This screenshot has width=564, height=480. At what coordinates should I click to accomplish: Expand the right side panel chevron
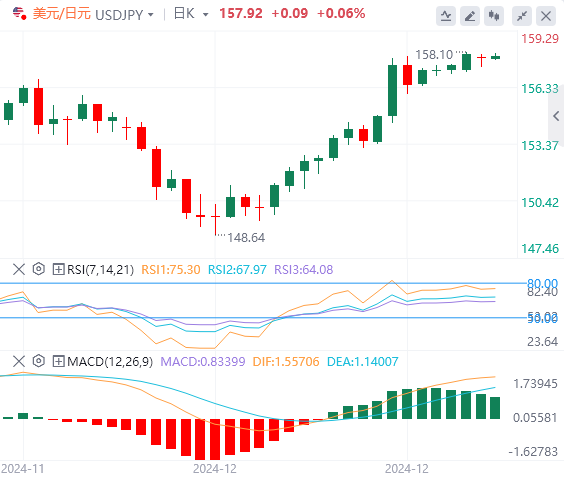(556, 116)
